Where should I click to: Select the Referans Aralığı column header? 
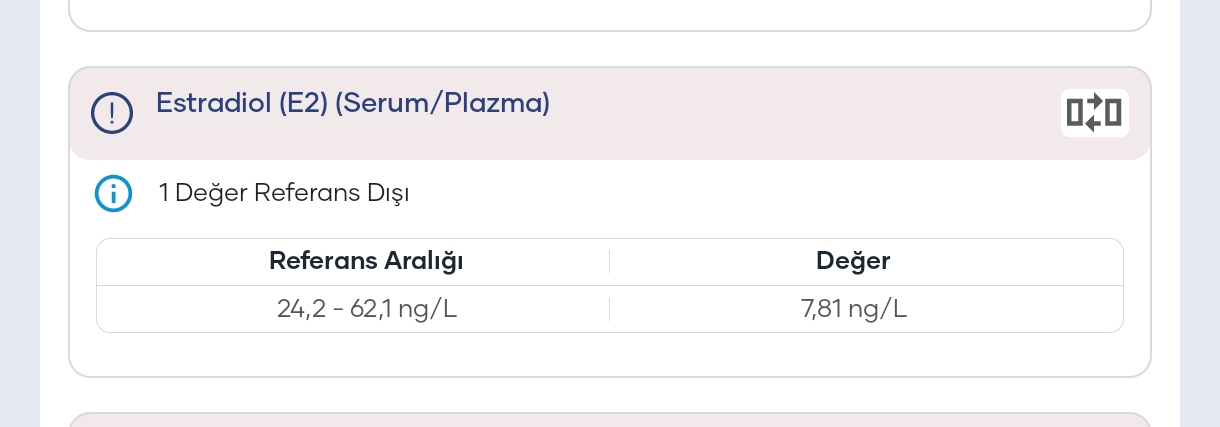pyautogui.click(x=366, y=261)
